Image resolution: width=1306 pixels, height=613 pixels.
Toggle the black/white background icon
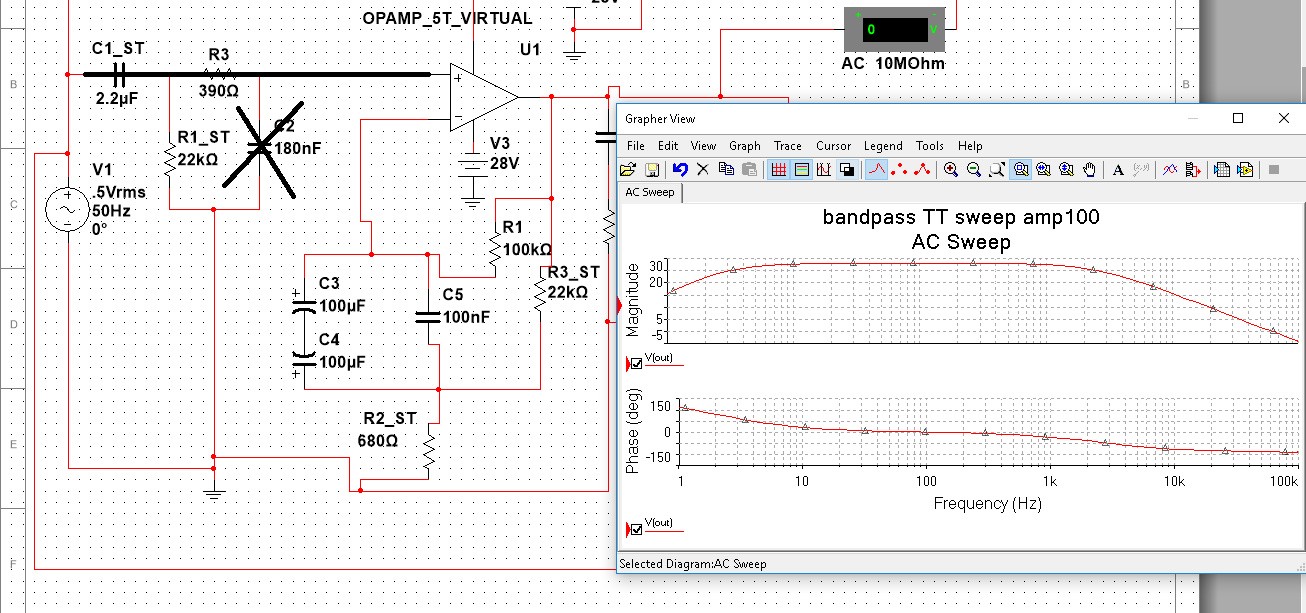point(847,170)
